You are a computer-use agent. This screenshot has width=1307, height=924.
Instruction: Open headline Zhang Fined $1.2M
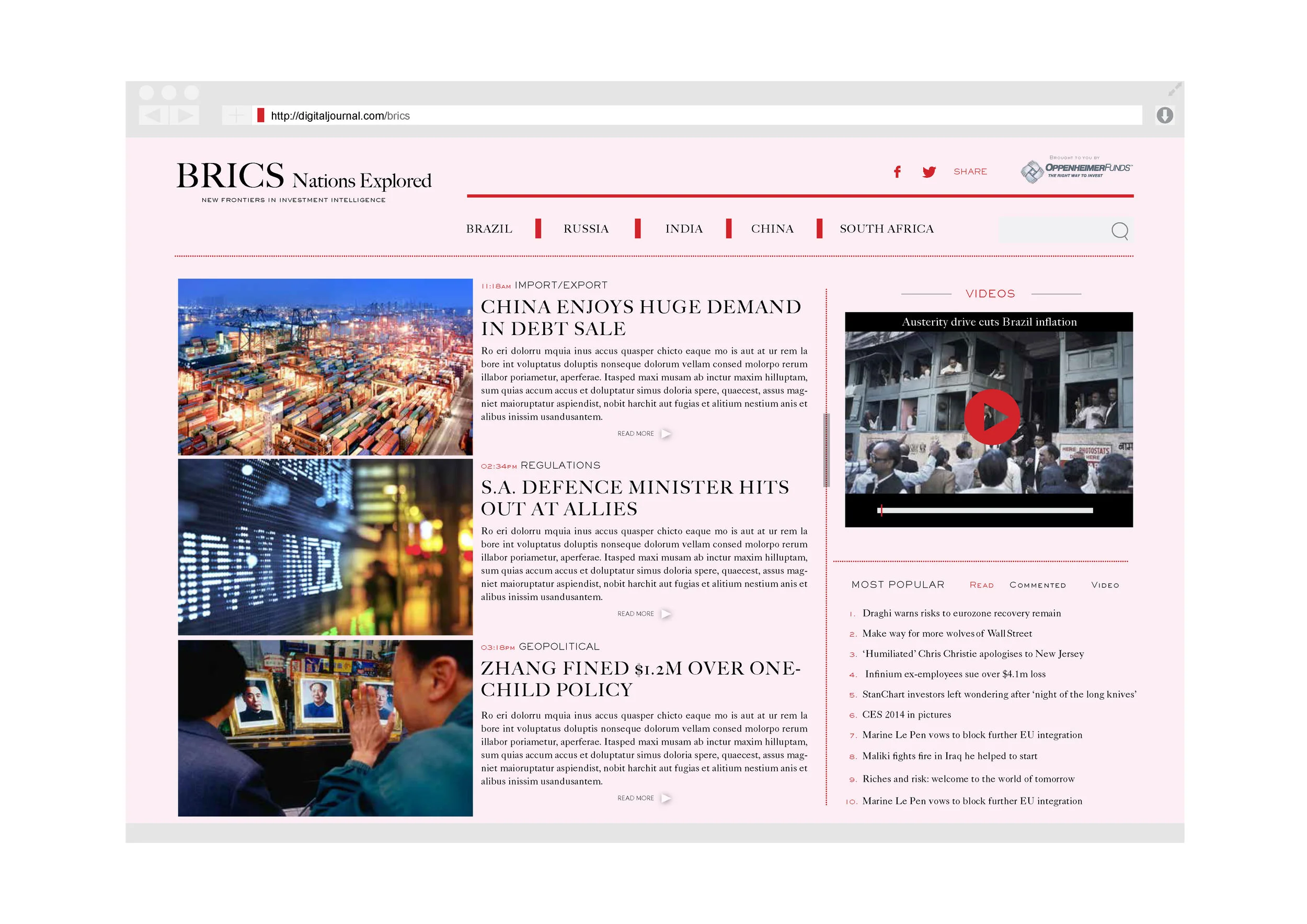tap(641, 679)
